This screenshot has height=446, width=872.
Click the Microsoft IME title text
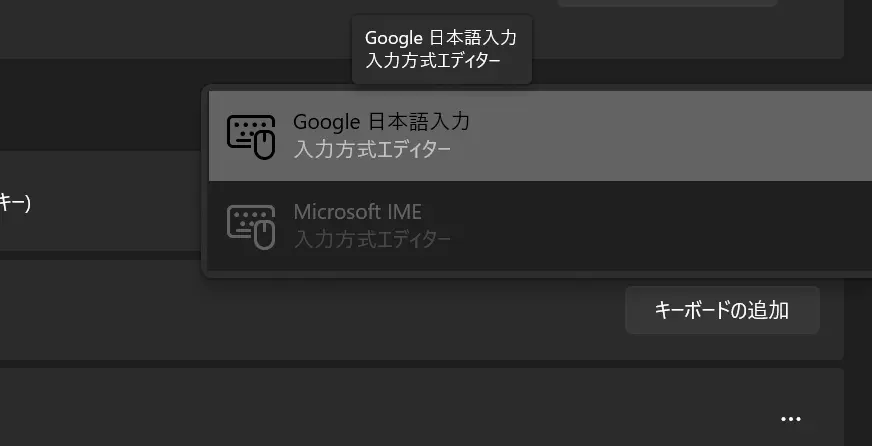click(x=358, y=211)
